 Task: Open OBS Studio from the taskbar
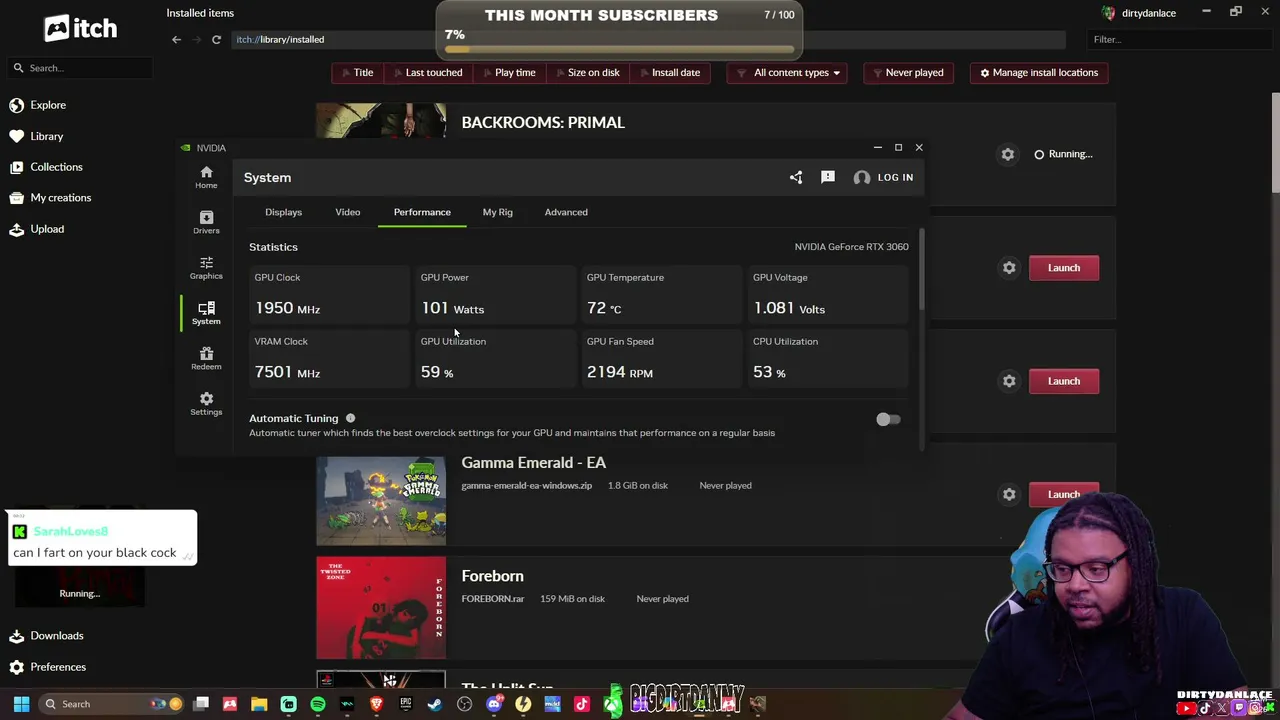[464, 704]
